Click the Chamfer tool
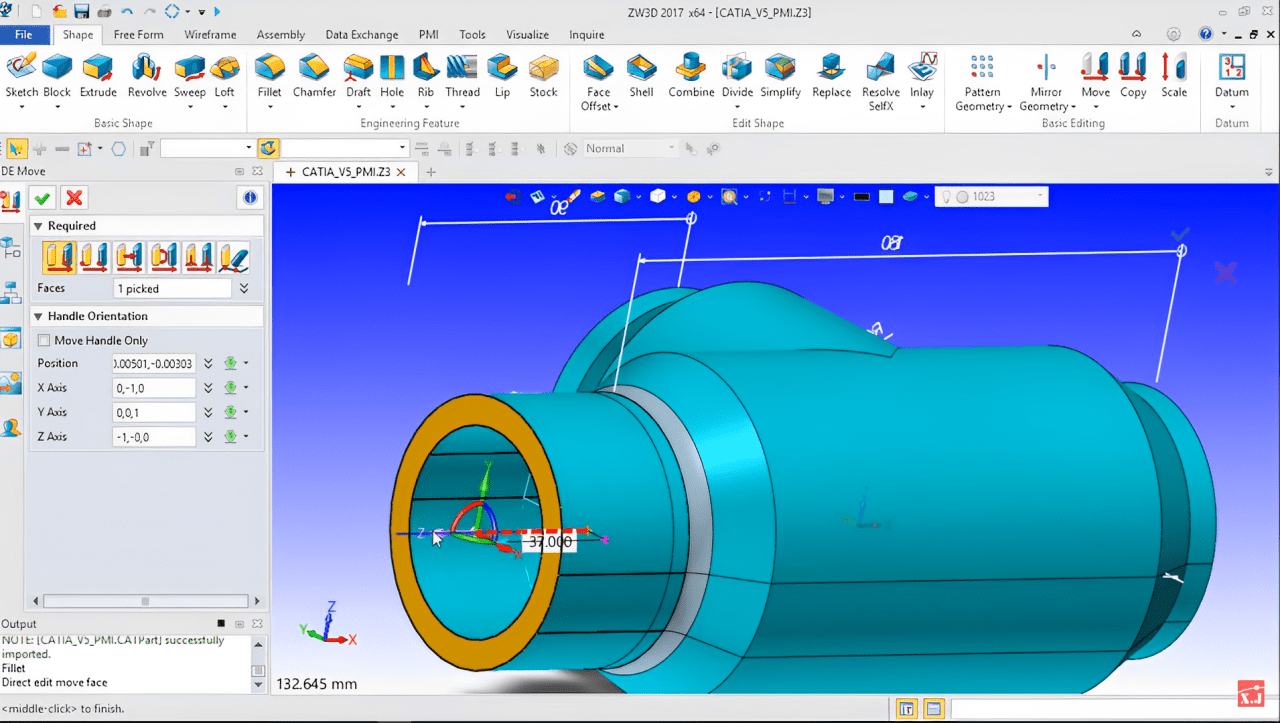 (314, 76)
